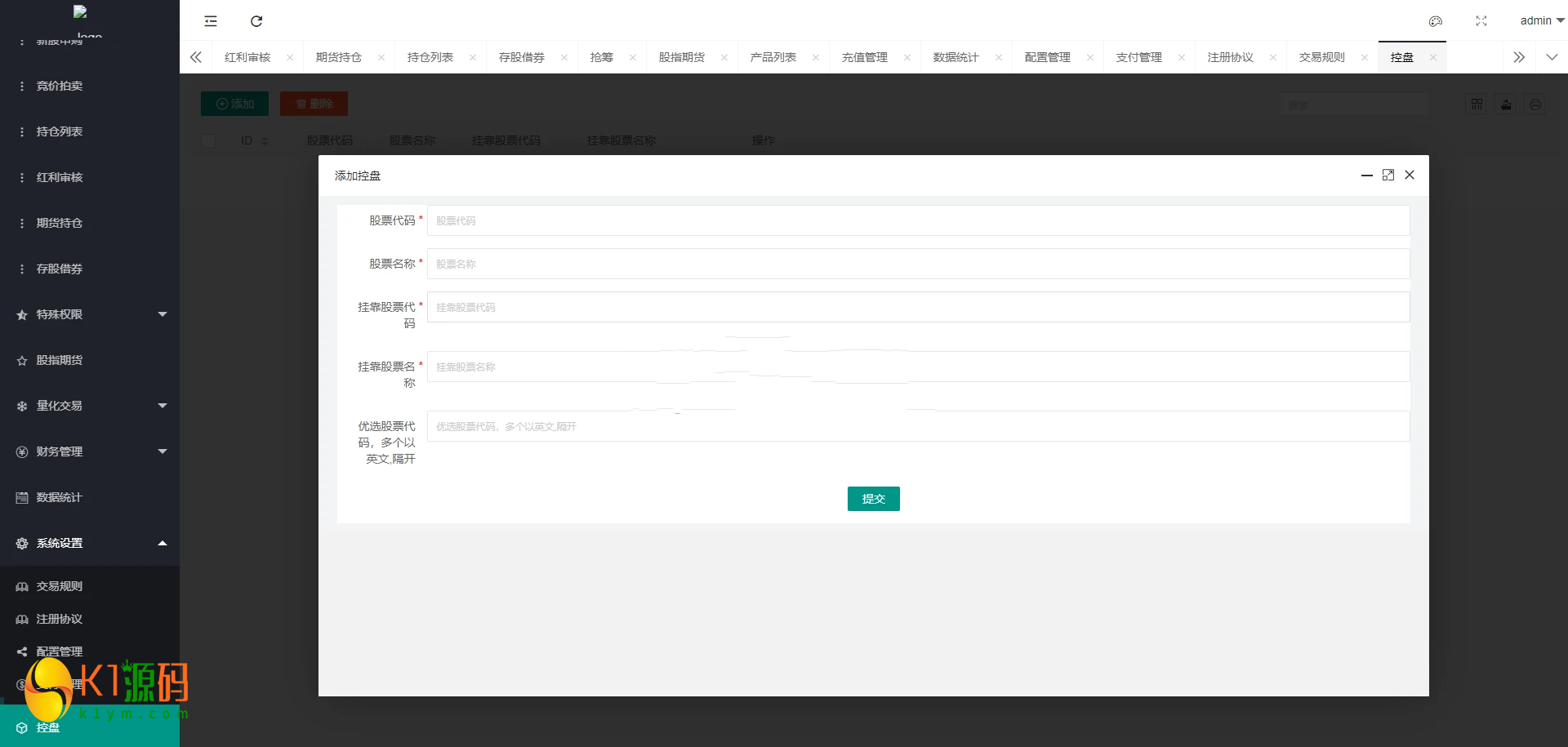Screen dimensions: 1568x747
Task: Expand the 特殊权限 sidebar menu
Action: [90, 314]
